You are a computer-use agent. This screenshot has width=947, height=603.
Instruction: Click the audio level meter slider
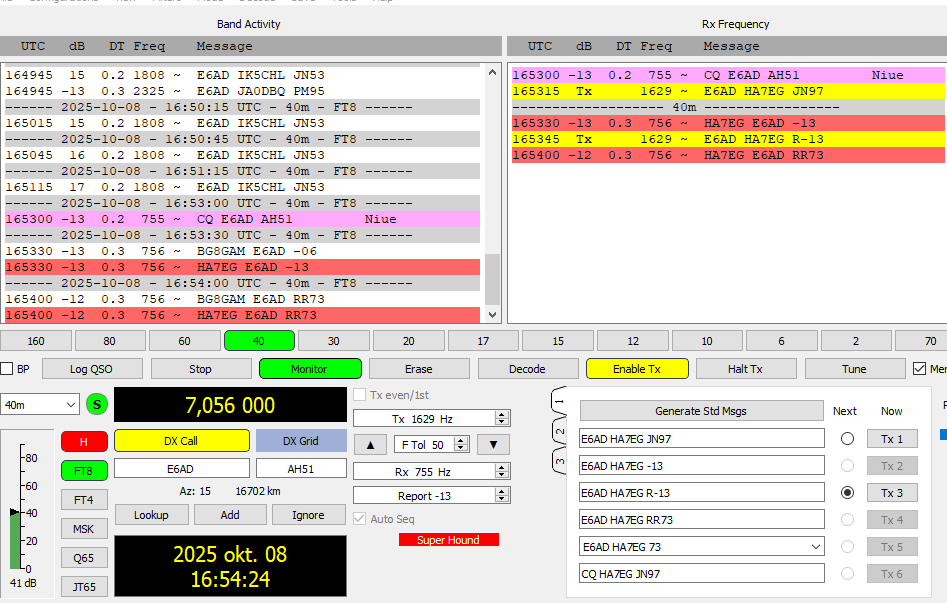(14, 512)
